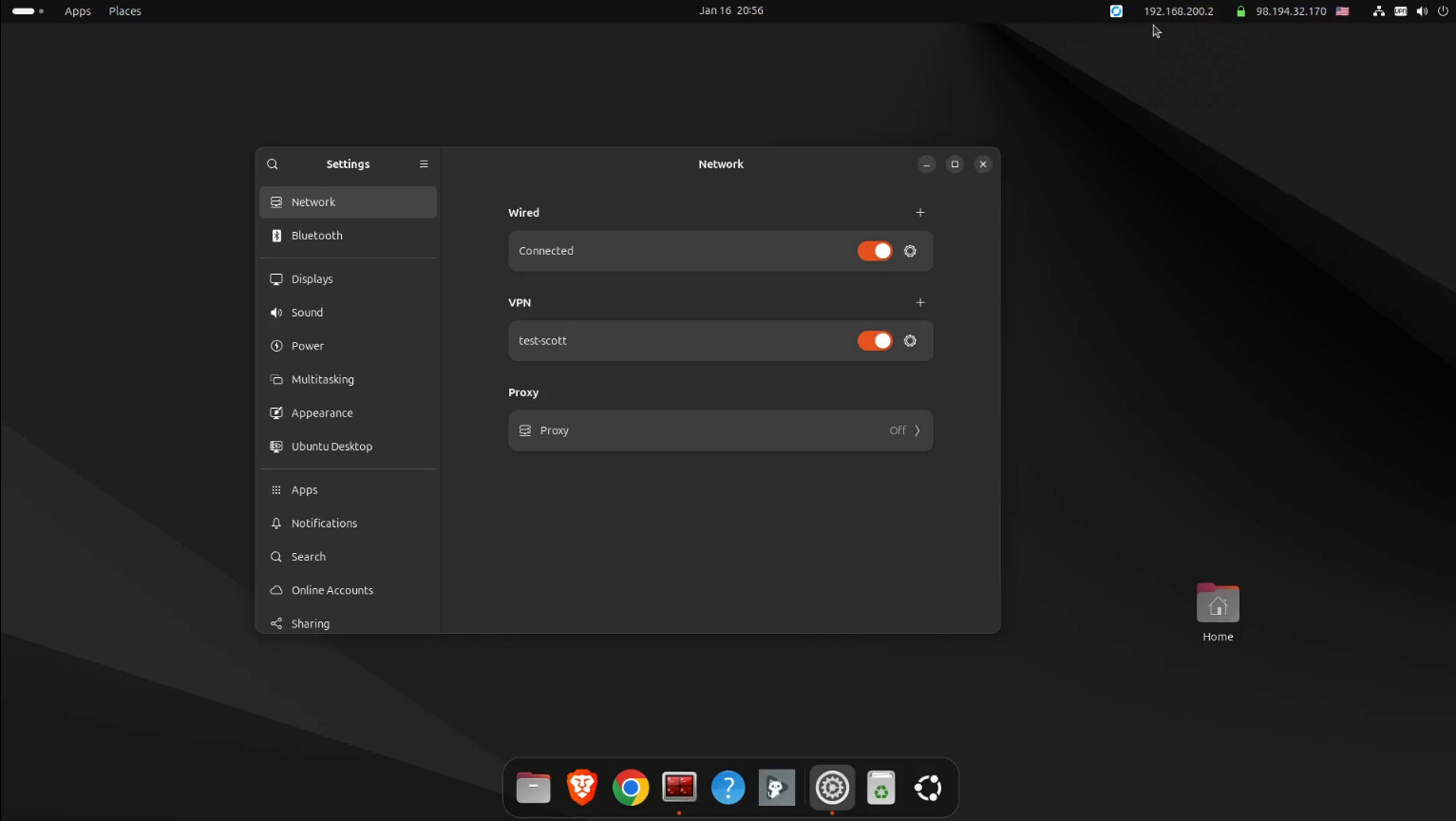
Task: Open Google Chrome from dock
Action: [x=631, y=788]
